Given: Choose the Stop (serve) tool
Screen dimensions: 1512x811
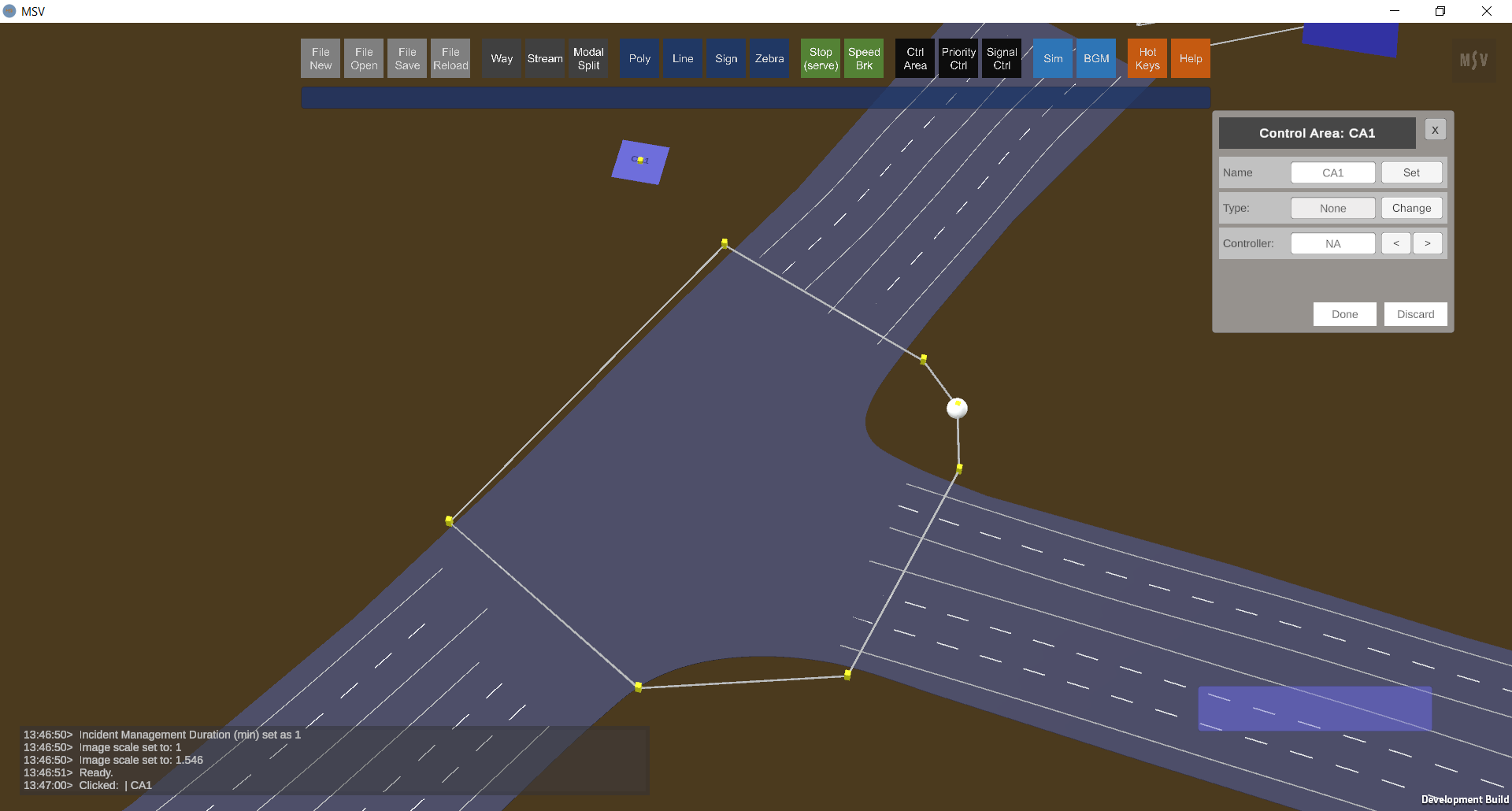Looking at the screenshot, I should coord(821,58).
